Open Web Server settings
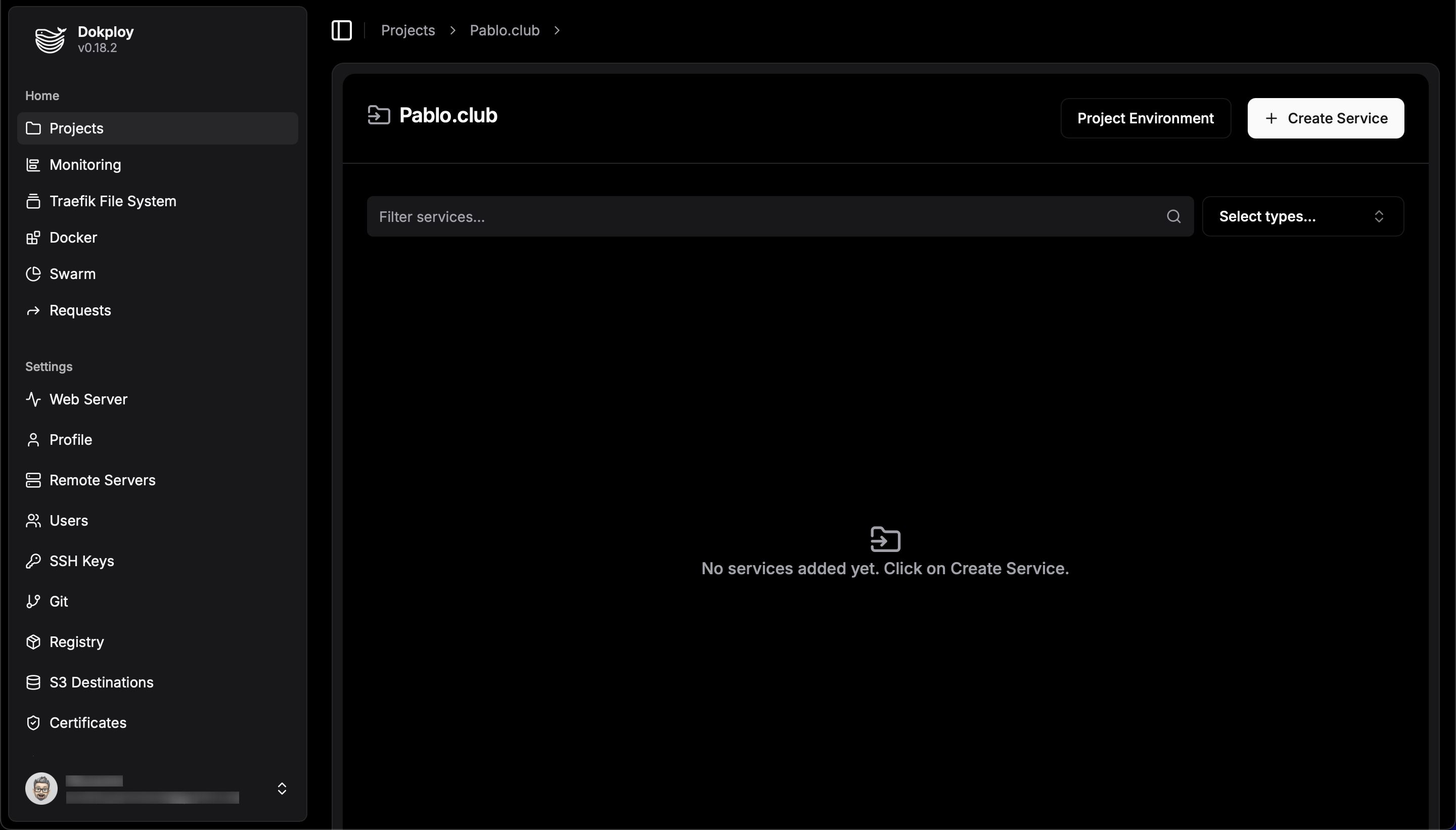Screen dimensions: 1456x830 point(157,399)
